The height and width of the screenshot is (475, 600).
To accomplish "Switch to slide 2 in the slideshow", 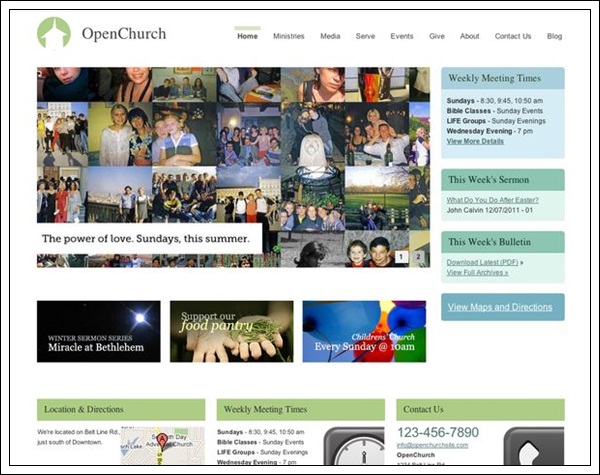I will [418, 257].
